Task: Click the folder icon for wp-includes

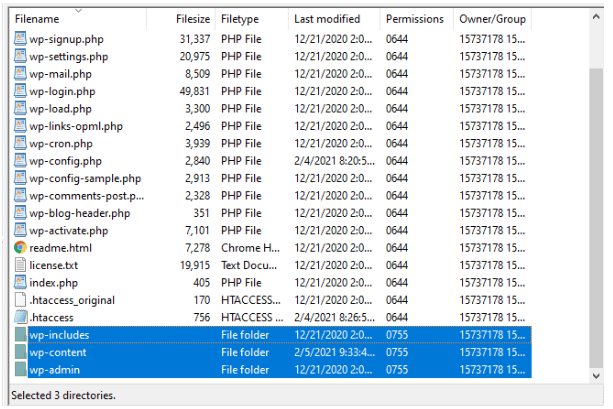Action: [20, 335]
